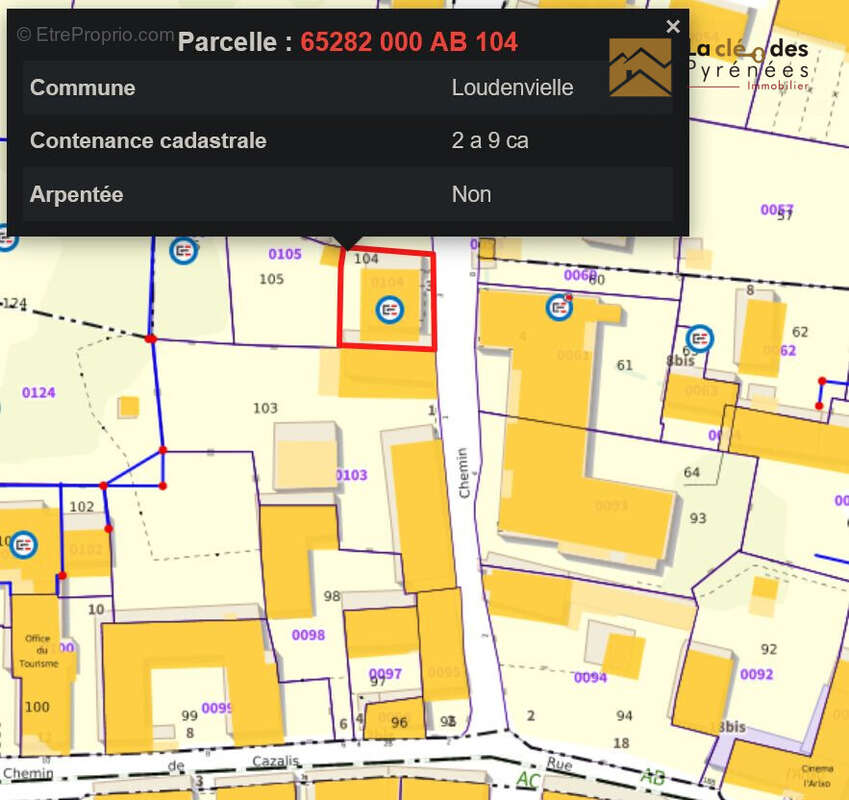Click the blue marker beside parcel 0102
This screenshot has width=849, height=800.
pos(23,545)
